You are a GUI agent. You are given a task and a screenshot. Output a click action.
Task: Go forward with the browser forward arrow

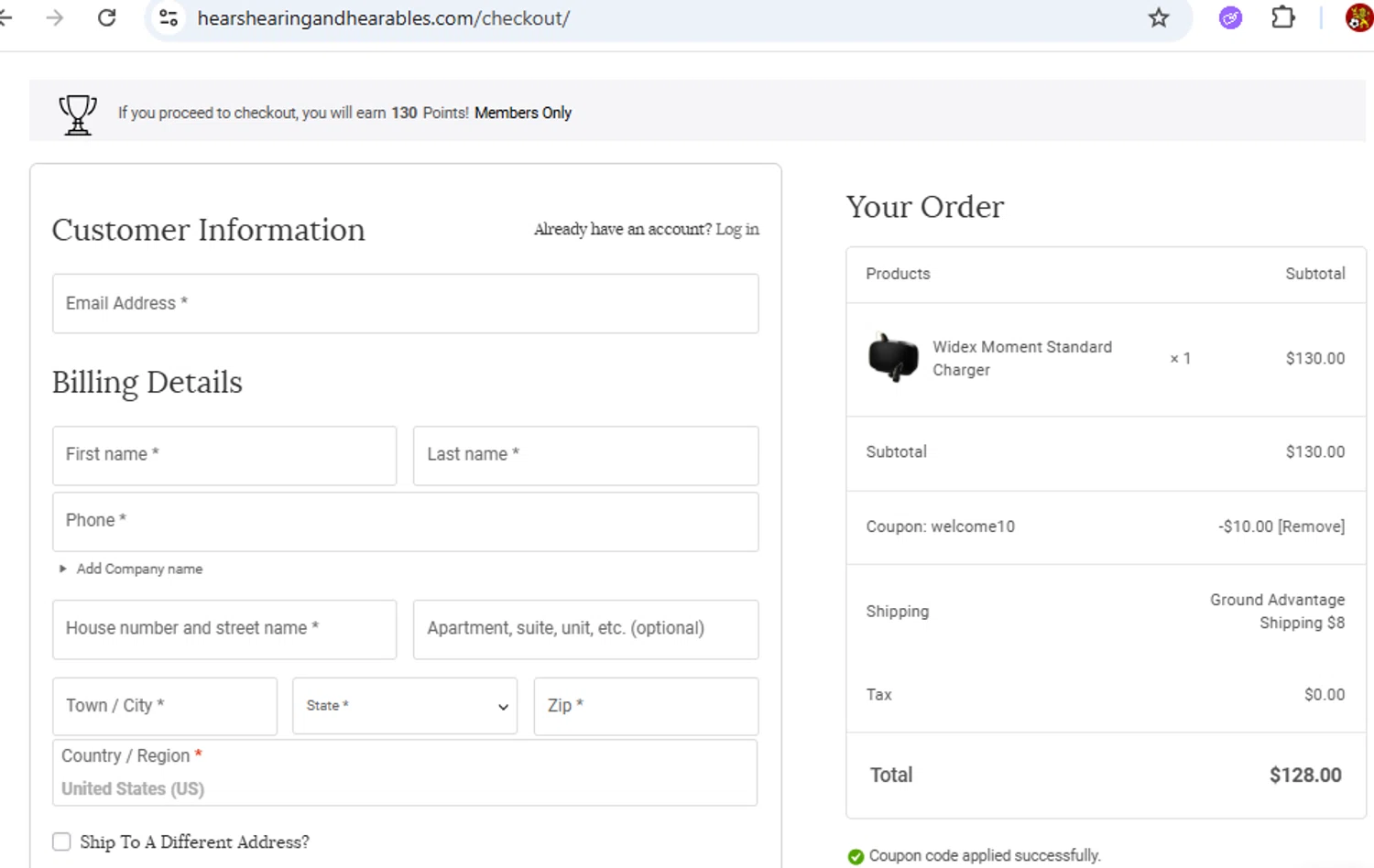tap(55, 17)
